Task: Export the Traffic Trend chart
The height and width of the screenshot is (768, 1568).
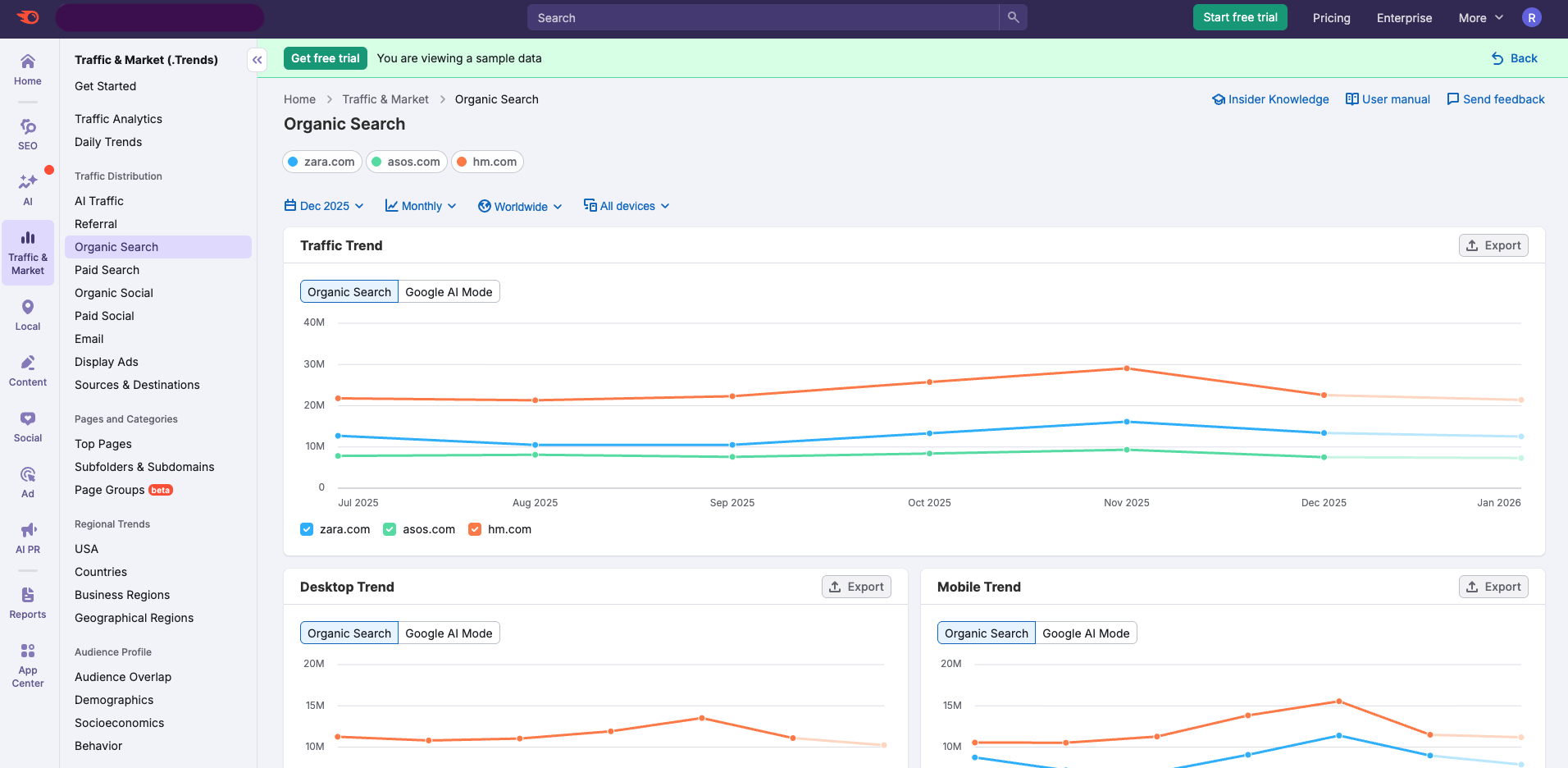Action: (1493, 245)
